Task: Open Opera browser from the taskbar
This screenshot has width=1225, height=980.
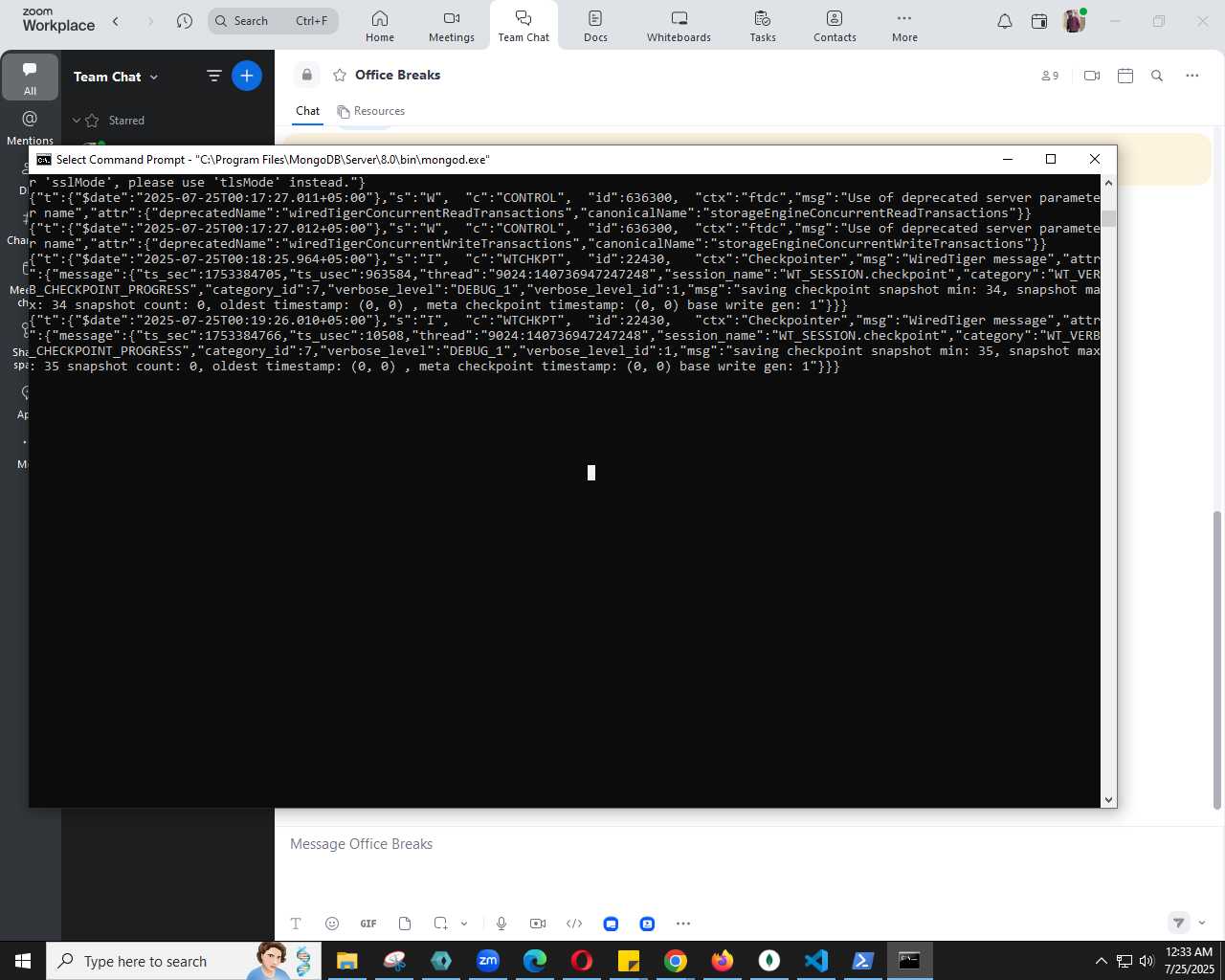Action: pos(582,961)
